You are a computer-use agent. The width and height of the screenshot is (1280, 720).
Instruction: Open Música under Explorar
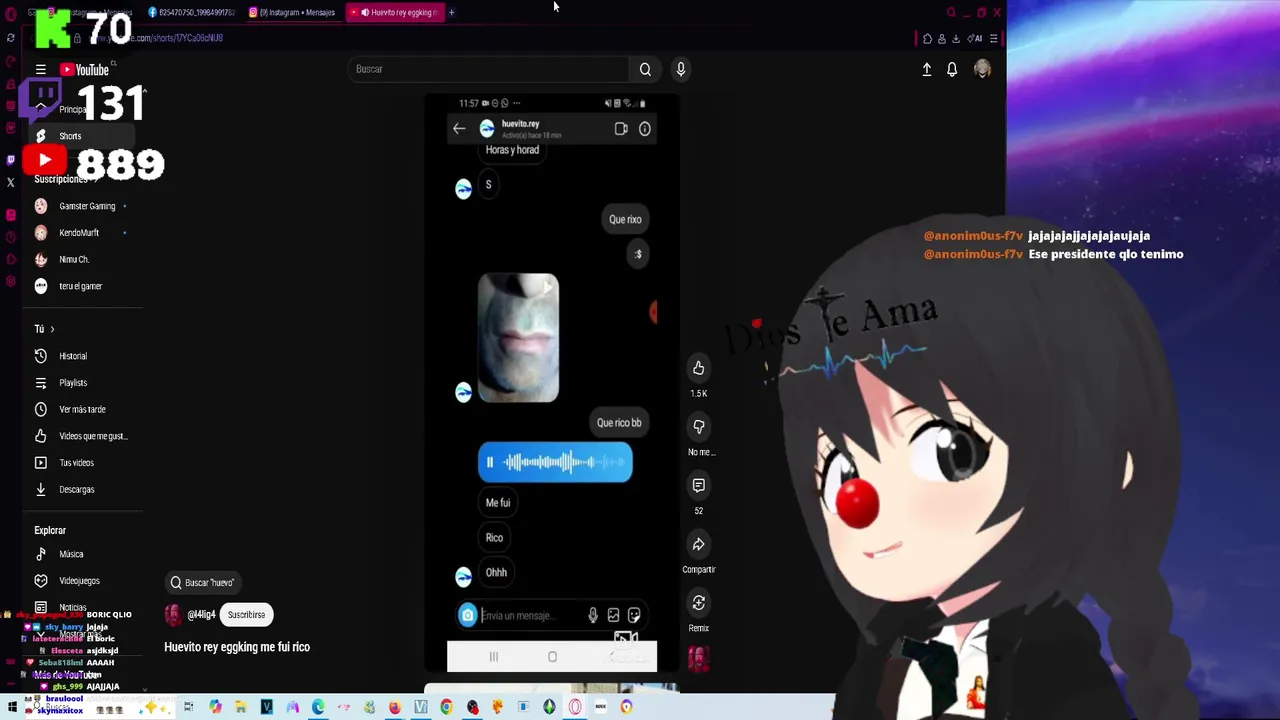71,554
